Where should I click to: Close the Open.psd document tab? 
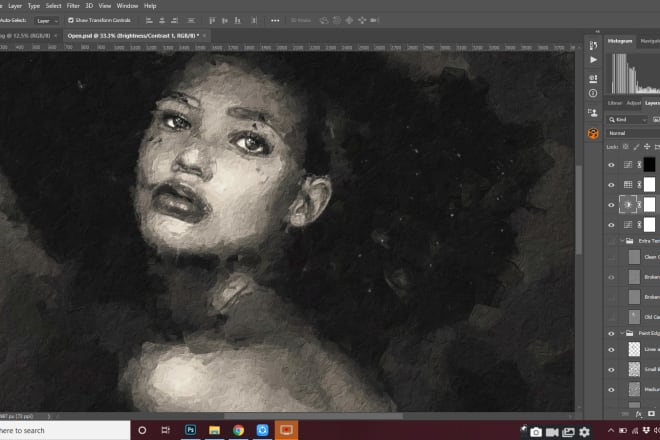(205, 36)
